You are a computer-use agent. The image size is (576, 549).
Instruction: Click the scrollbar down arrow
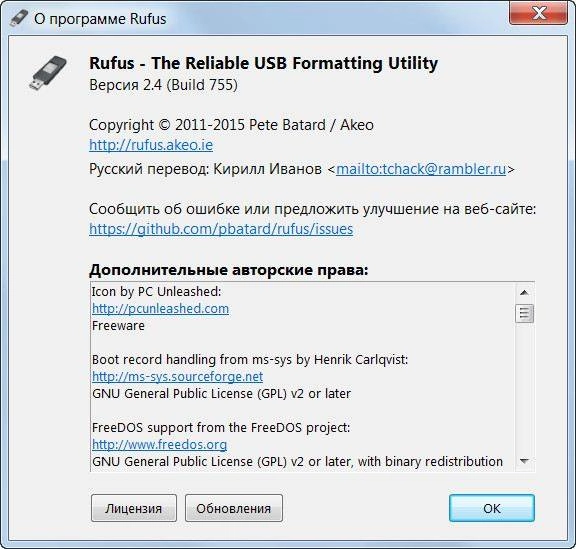tap(524, 461)
